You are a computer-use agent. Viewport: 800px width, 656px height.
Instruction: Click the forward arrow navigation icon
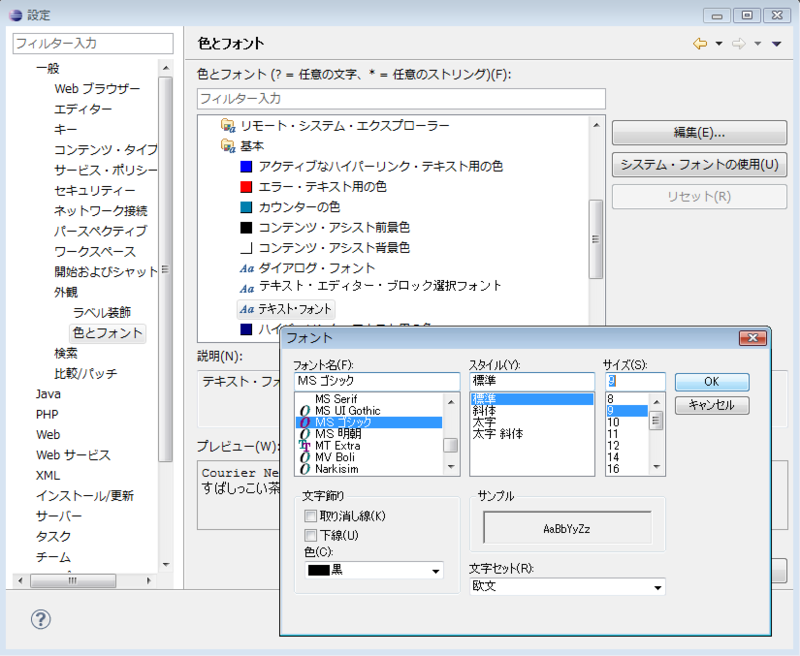click(739, 44)
